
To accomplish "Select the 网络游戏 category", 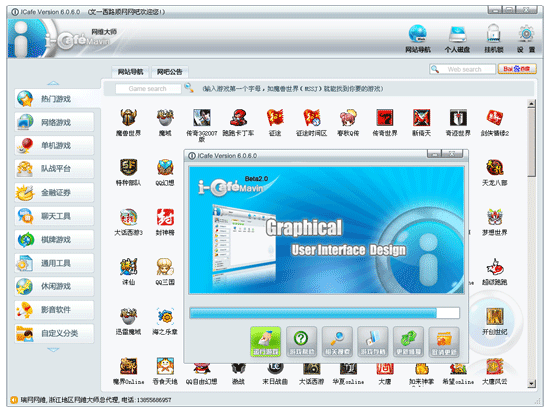I will coord(54,122).
